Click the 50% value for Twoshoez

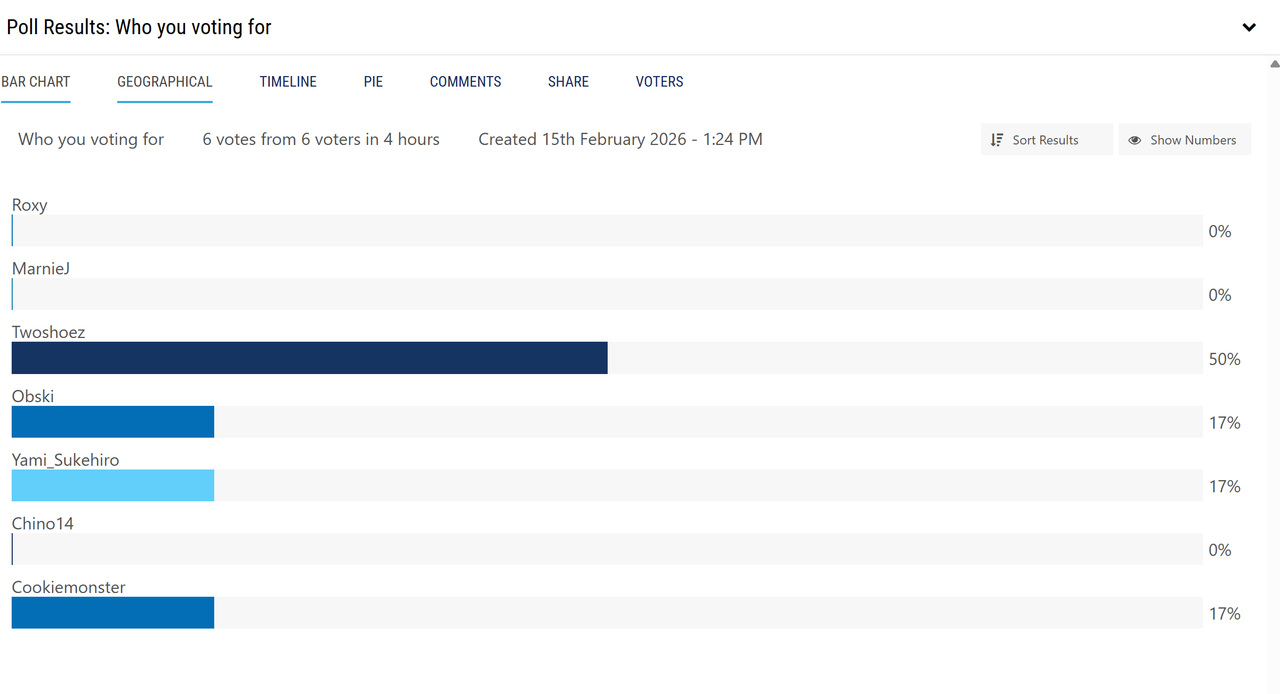pos(1225,359)
